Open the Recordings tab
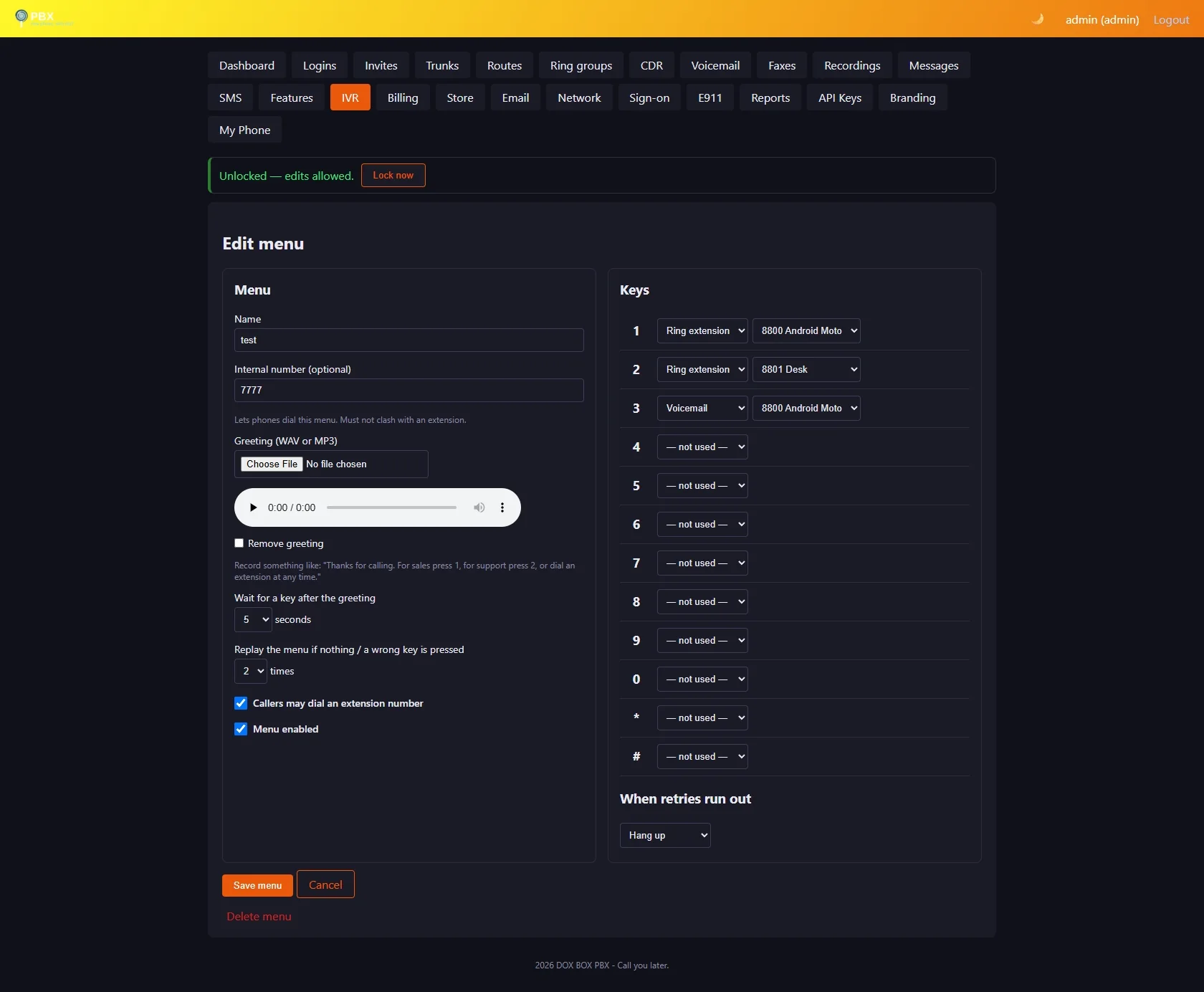 [x=852, y=65]
